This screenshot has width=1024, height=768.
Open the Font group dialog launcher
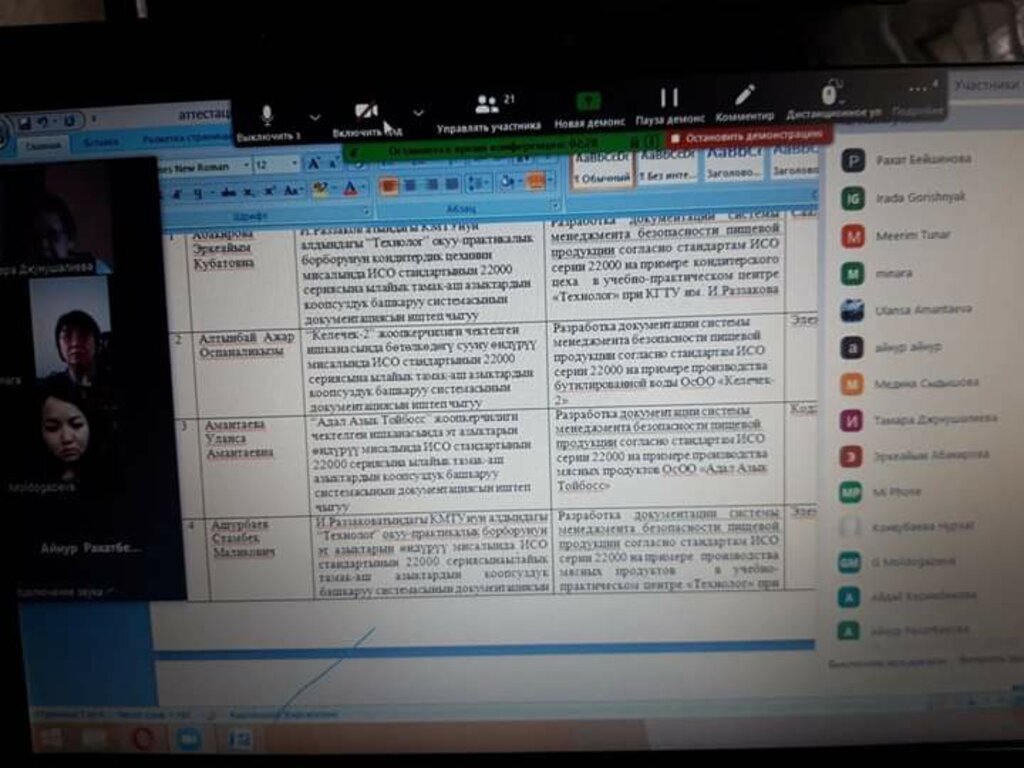[366, 211]
